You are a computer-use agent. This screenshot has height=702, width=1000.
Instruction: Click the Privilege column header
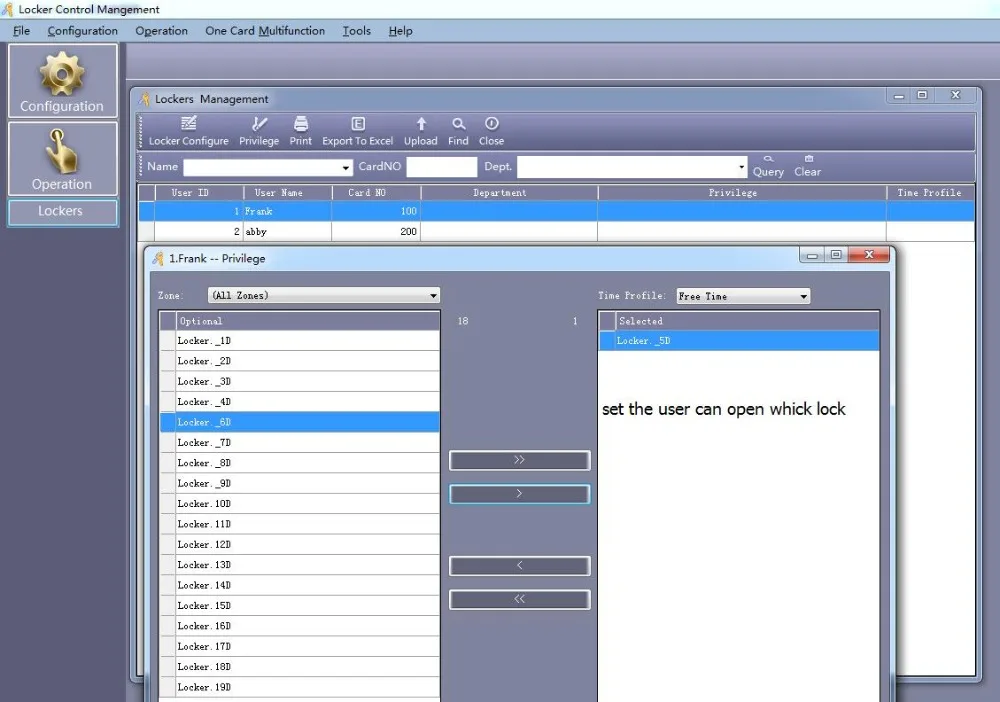pyautogui.click(x=742, y=193)
